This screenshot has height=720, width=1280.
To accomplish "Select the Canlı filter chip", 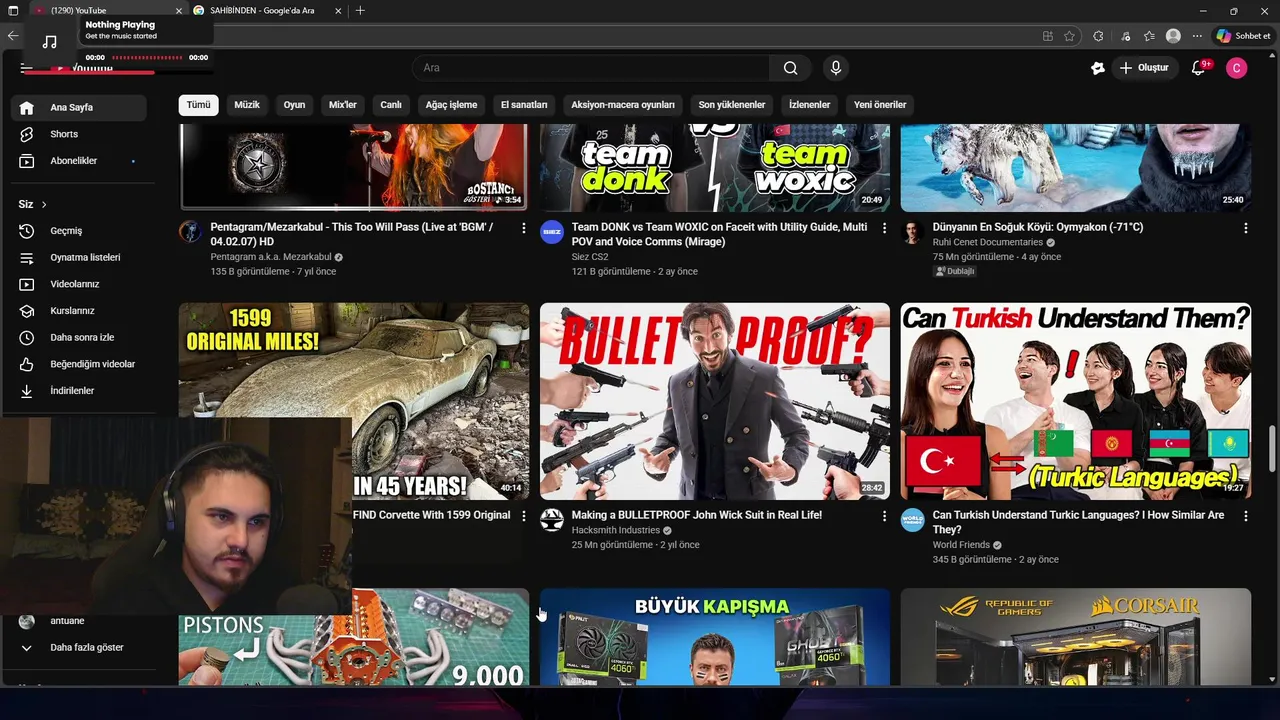I will point(391,105).
